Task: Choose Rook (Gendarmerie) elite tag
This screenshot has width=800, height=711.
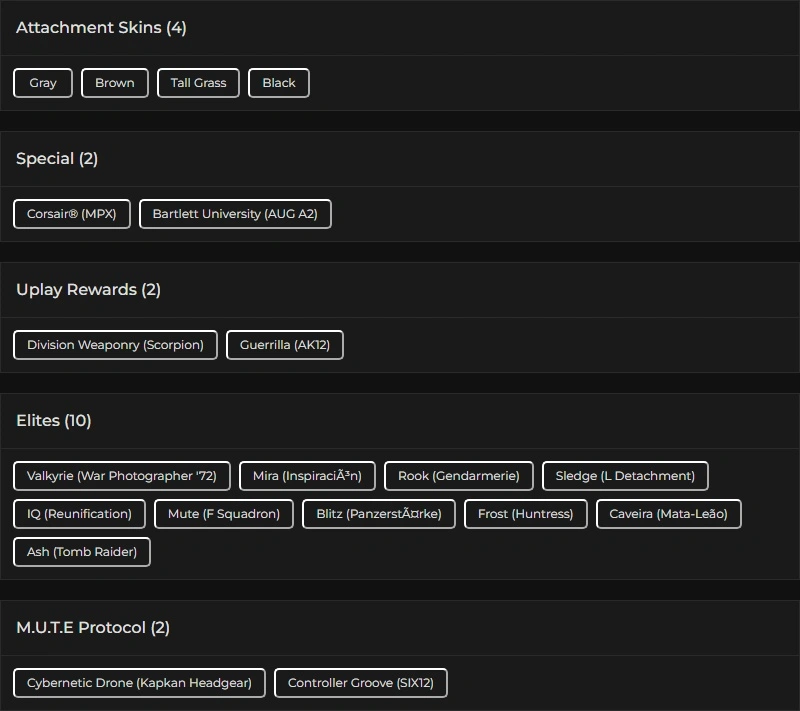Action: coord(459,476)
